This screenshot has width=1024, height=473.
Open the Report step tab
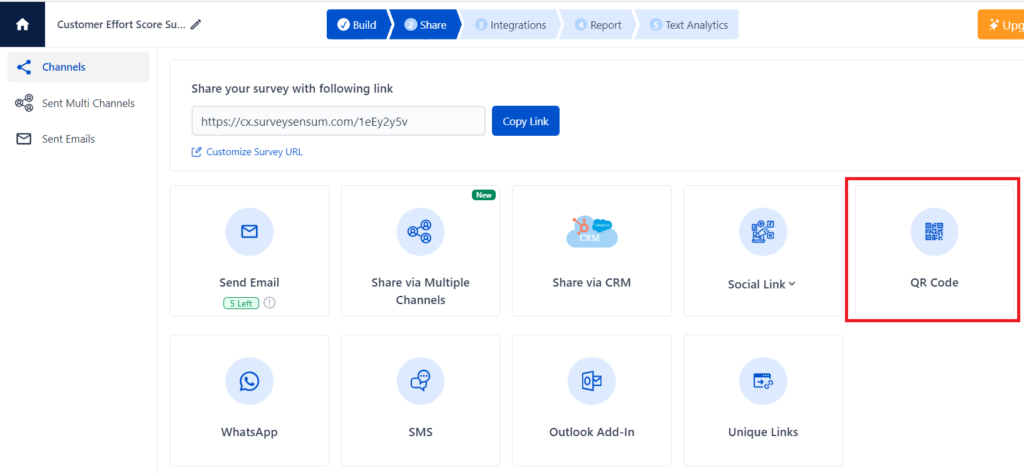598,25
